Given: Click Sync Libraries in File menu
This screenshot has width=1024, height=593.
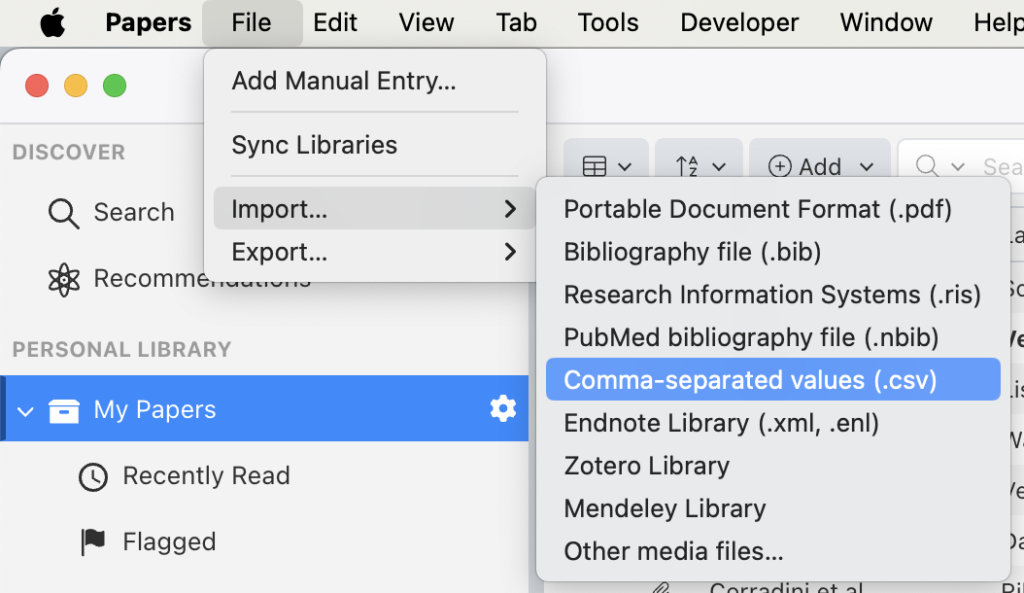Looking at the screenshot, I should [x=314, y=145].
